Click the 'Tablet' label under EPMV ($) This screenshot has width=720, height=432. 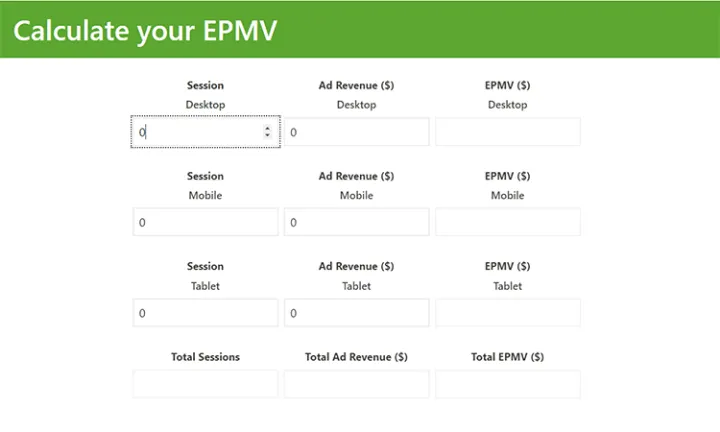tap(507, 286)
